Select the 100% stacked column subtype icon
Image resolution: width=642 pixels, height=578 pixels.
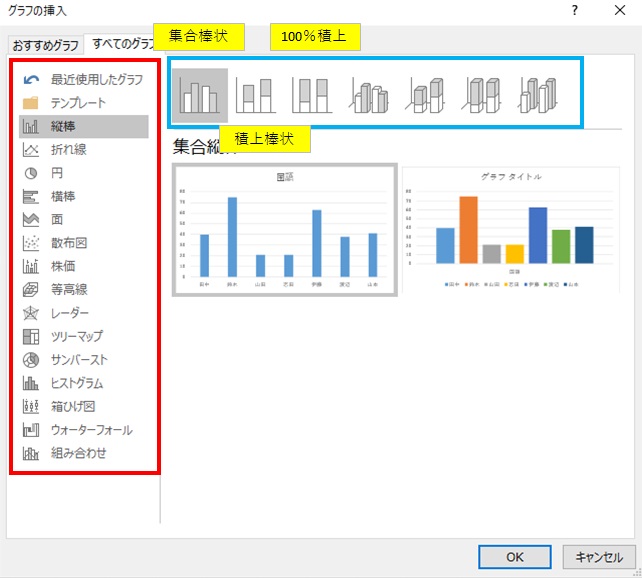click(312, 96)
